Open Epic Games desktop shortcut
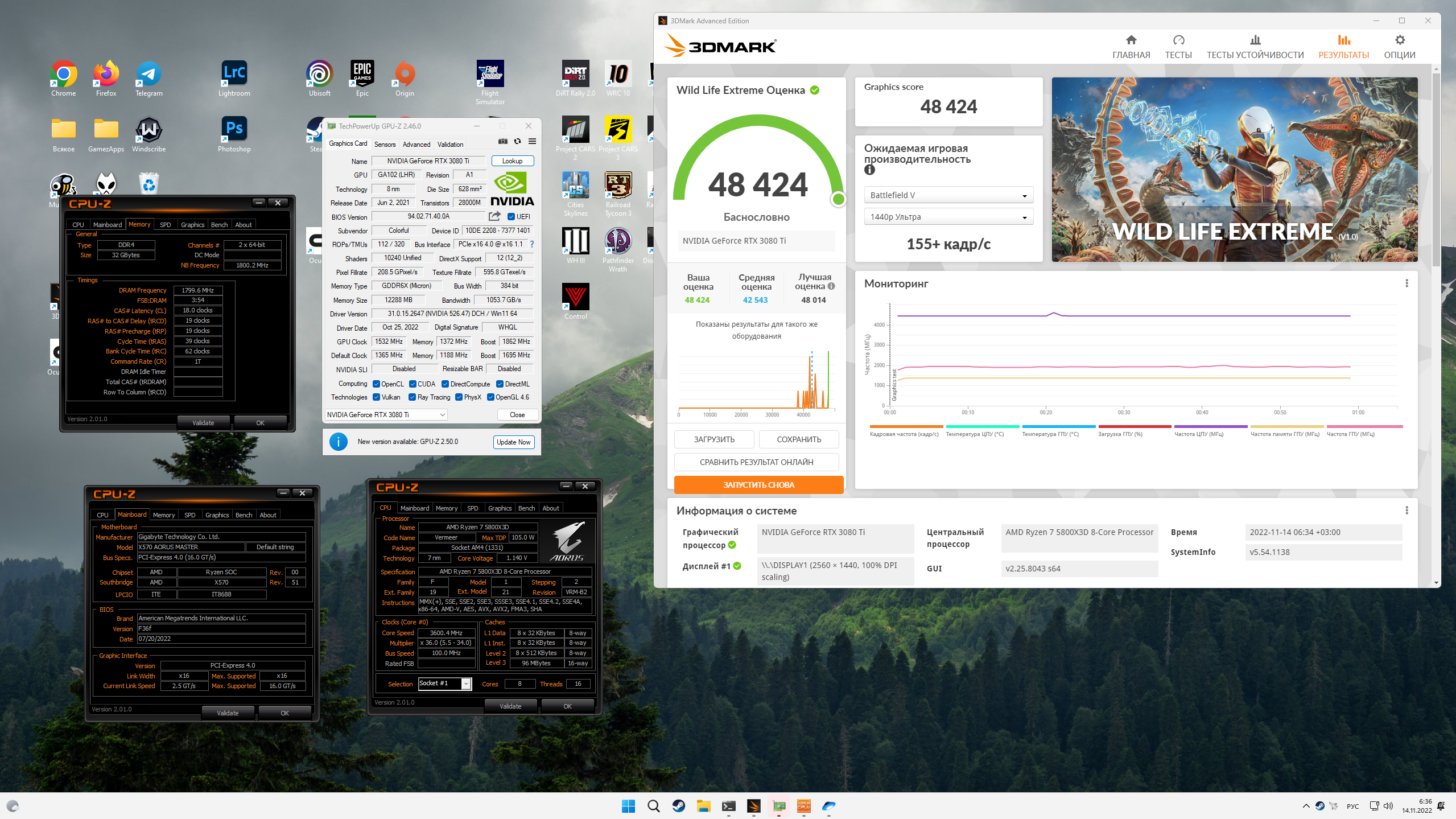1456x819 pixels. coord(362,79)
